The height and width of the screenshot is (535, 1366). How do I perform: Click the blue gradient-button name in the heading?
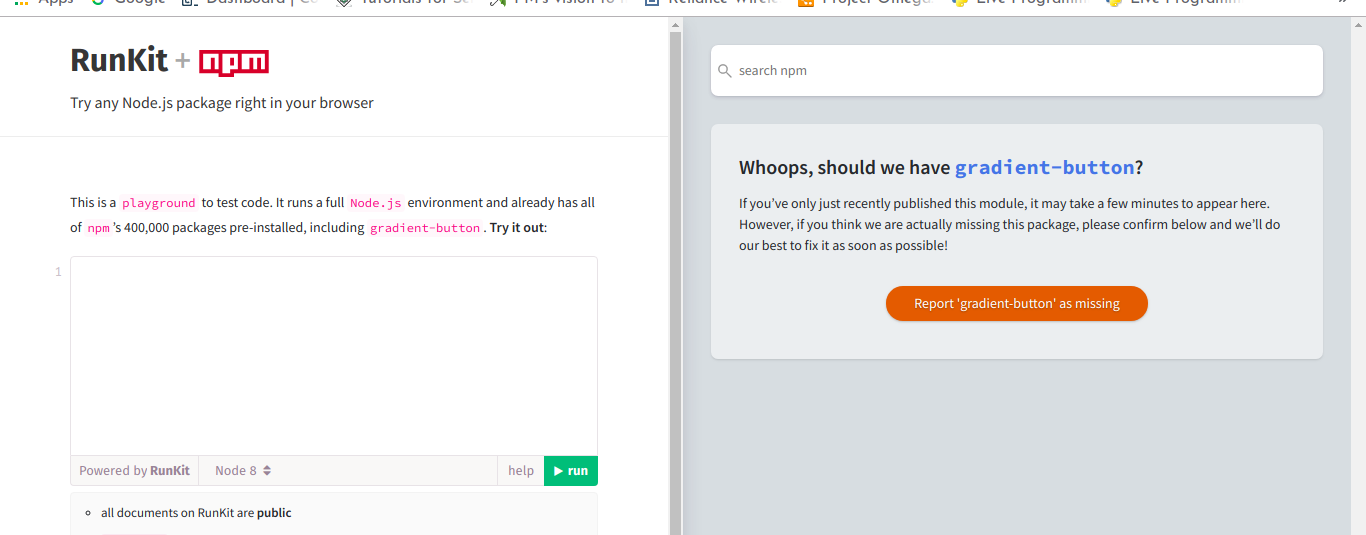[1045, 167]
